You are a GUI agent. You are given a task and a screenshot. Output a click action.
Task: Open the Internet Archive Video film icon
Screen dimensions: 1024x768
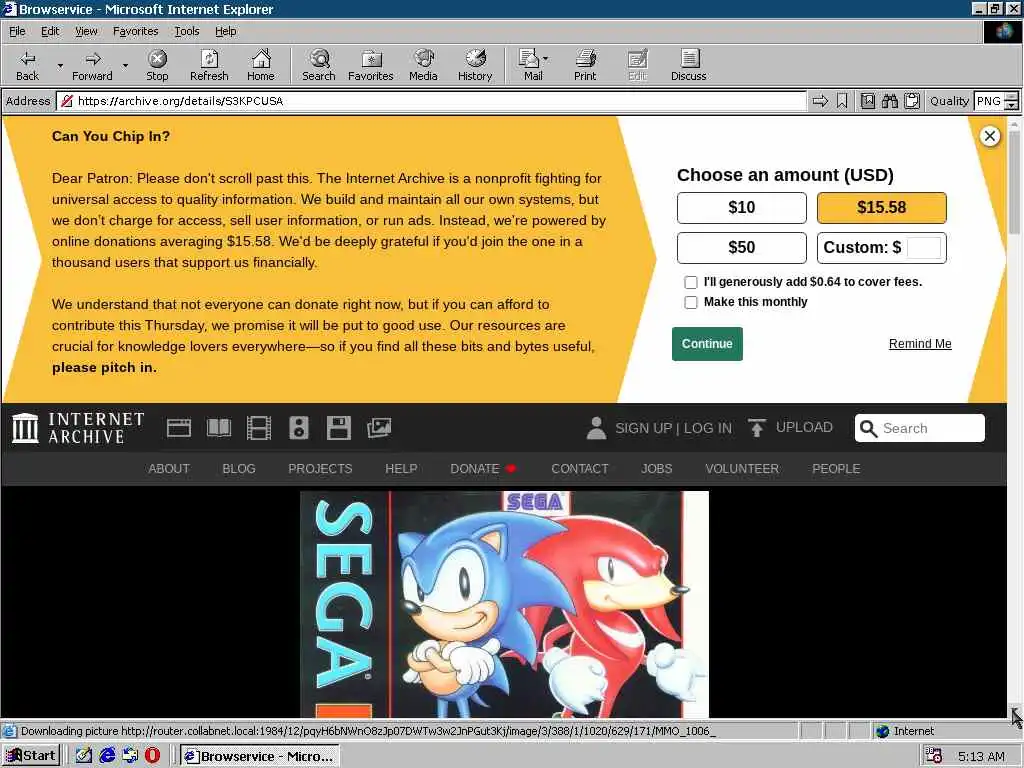tap(259, 428)
